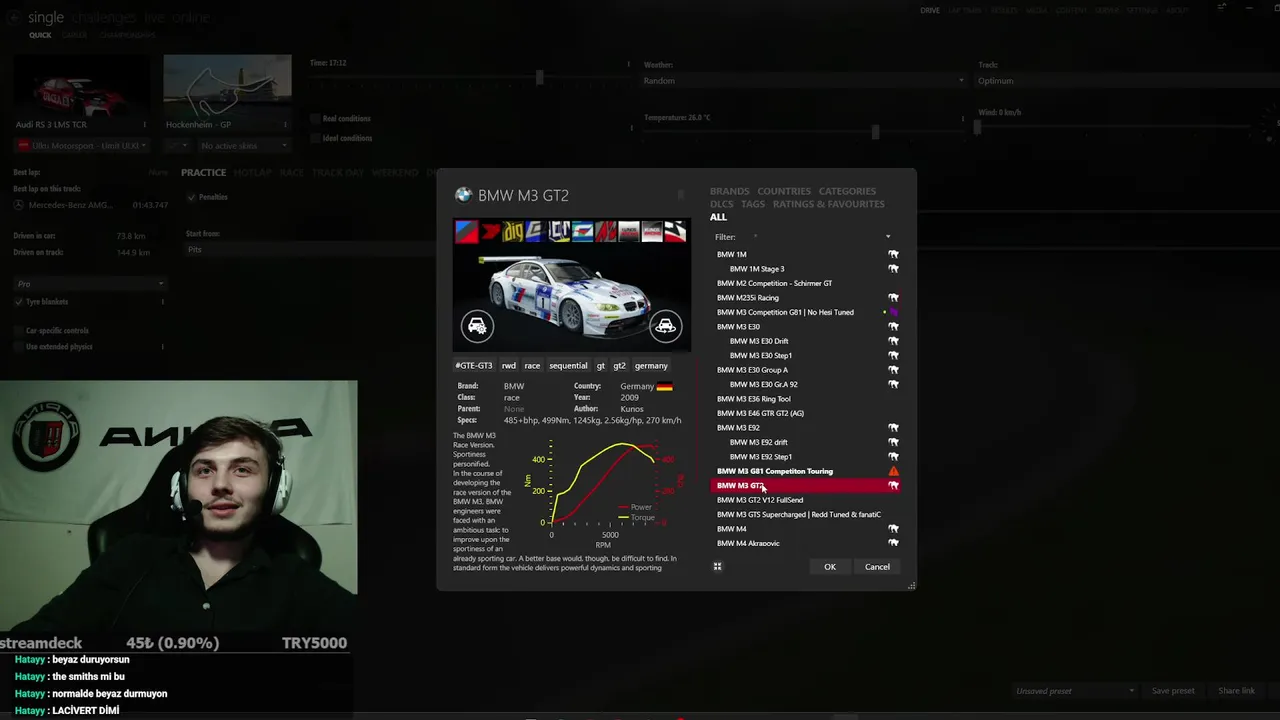Enable Use extended physics checkbox
This screenshot has width=1280, height=720.
coord(19,346)
